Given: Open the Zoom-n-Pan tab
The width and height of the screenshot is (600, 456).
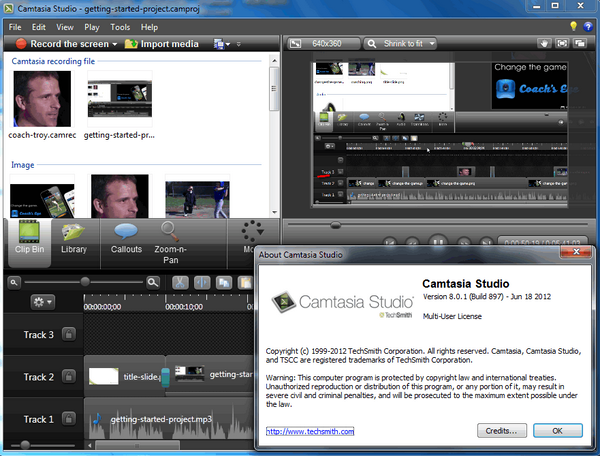Looking at the screenshot, I should pyautogui.click(x=170, y=243).
